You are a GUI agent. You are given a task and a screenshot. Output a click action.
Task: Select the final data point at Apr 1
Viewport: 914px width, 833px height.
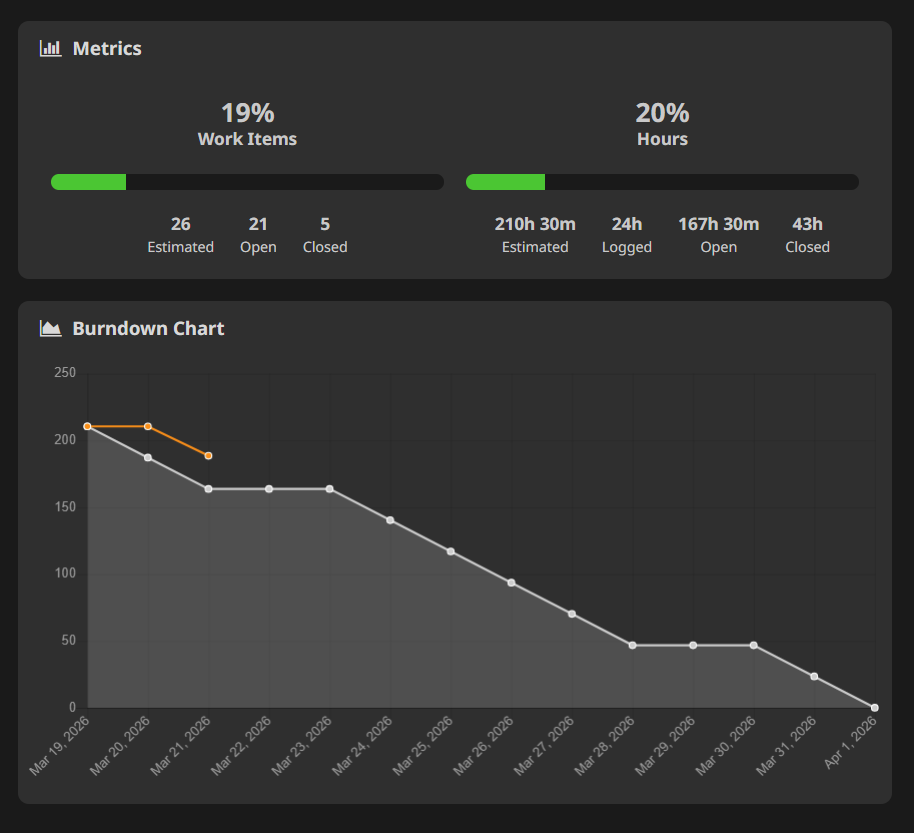tap(874, 707)
